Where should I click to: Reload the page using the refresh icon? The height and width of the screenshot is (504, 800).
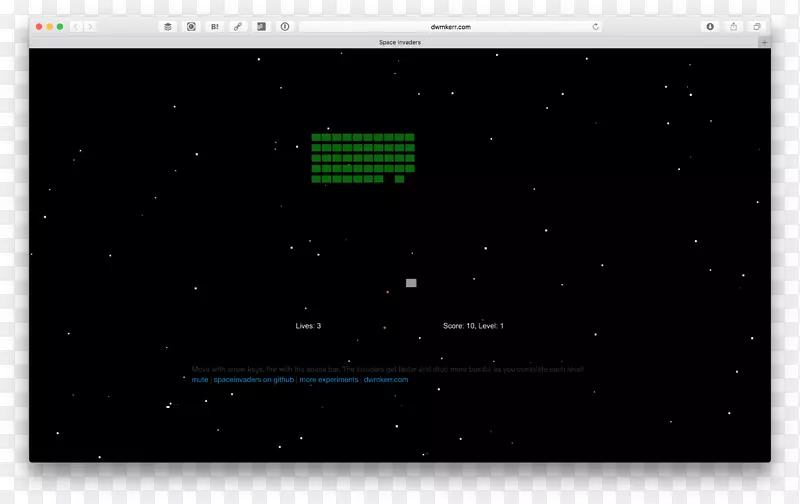pos(596,27)
